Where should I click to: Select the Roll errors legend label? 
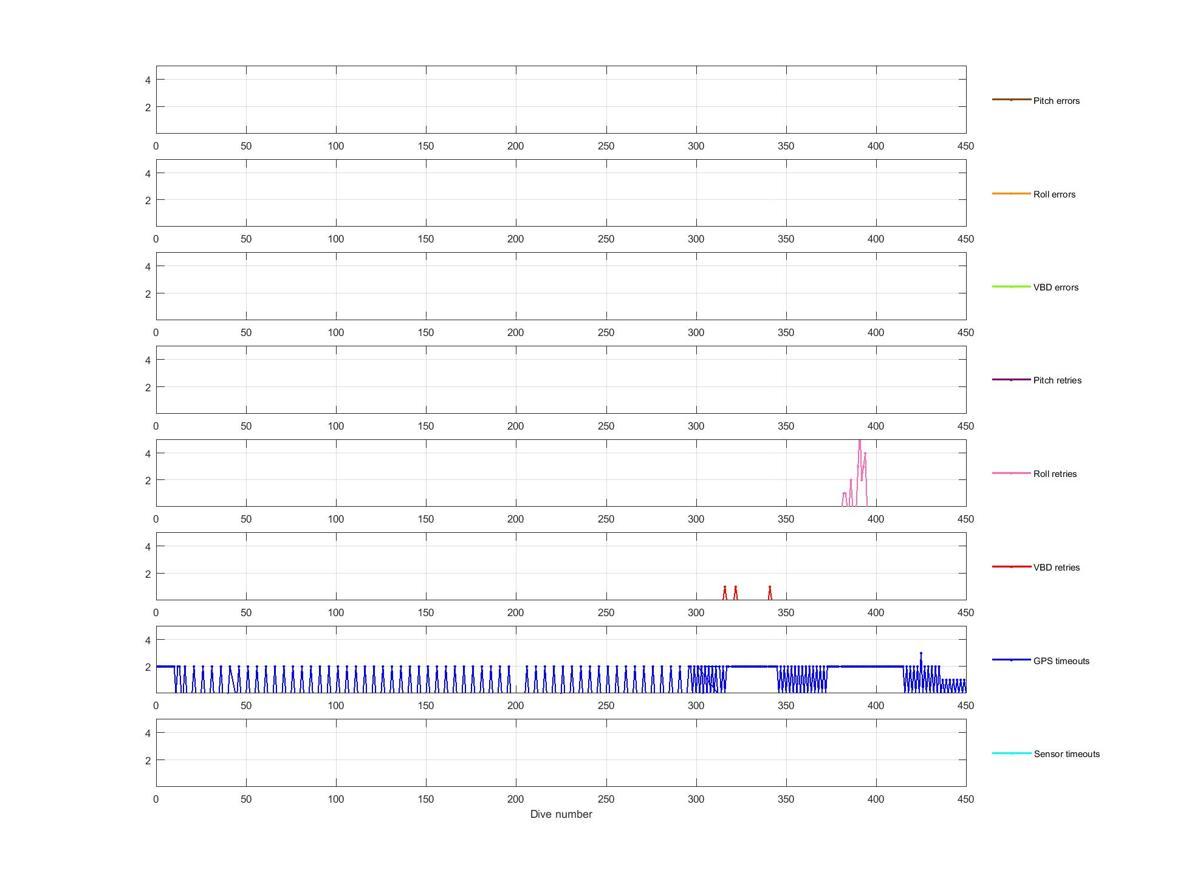point(1054,194)
